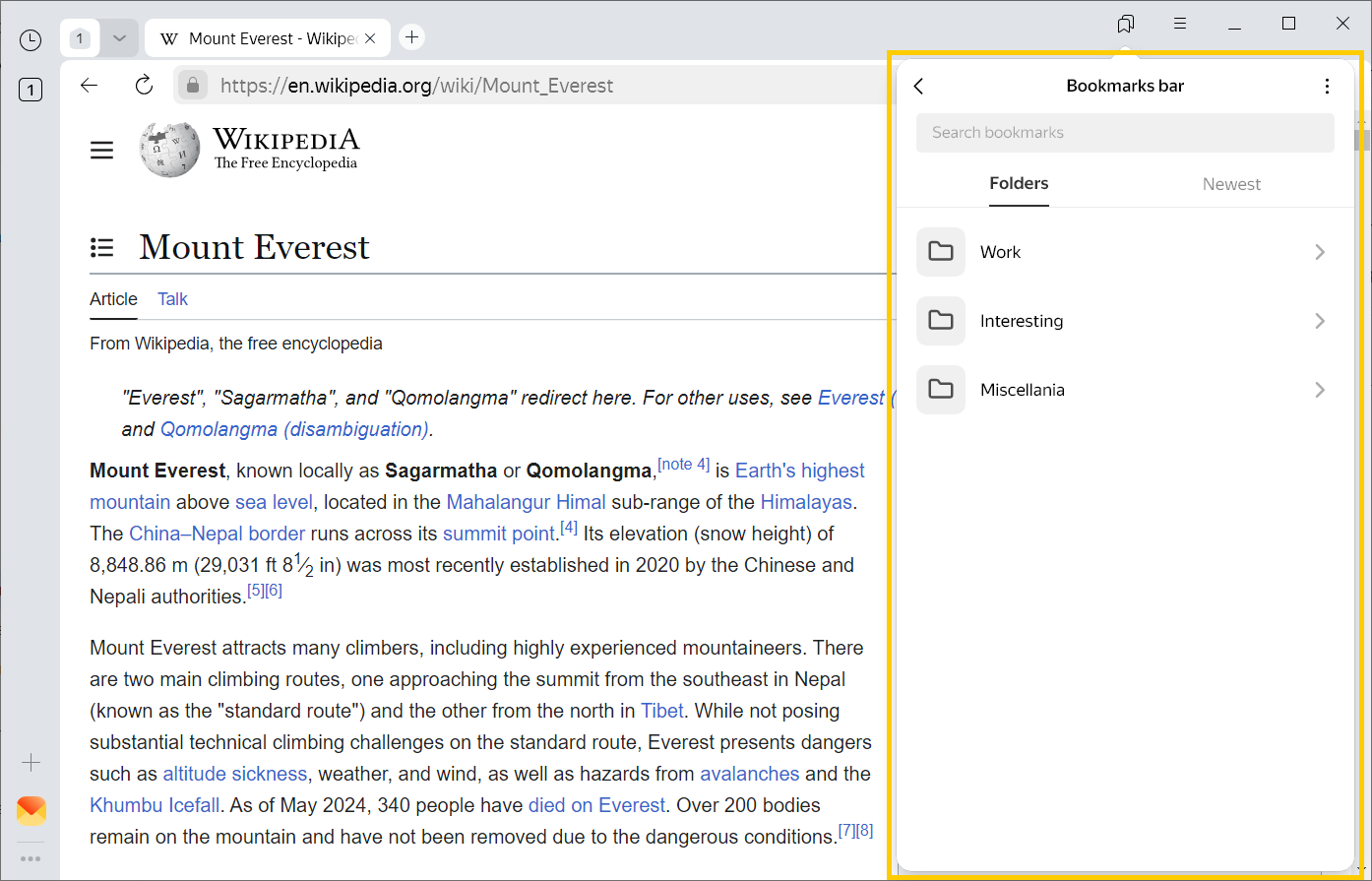Reload the current page
Screen dimensions: 1372x881
point(145,86)
